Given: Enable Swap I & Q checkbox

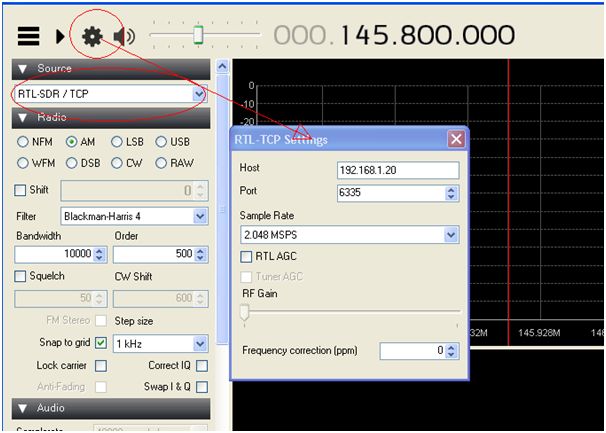Looking at the screenshot, I should click(x=202, y=387).
